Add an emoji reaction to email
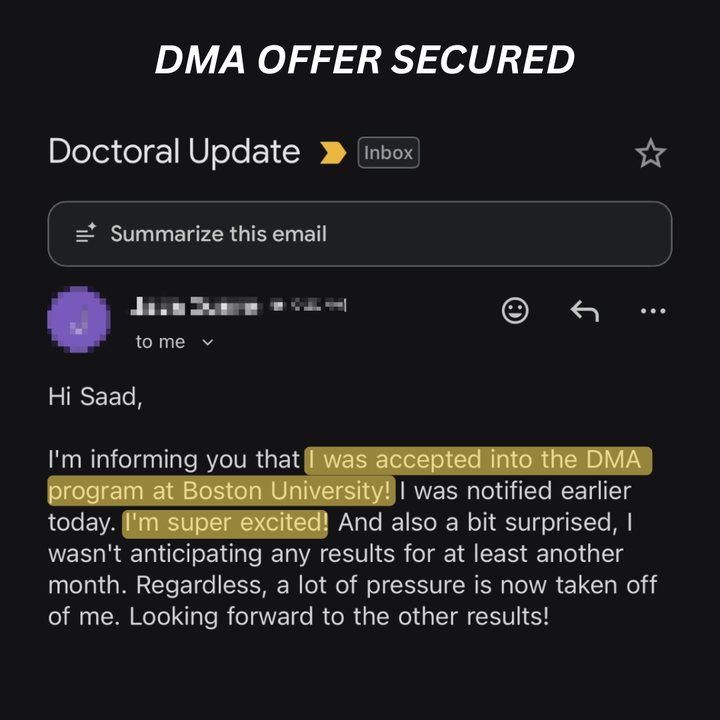The height and width of the screenshot is (720, 720). coord(515,311)
